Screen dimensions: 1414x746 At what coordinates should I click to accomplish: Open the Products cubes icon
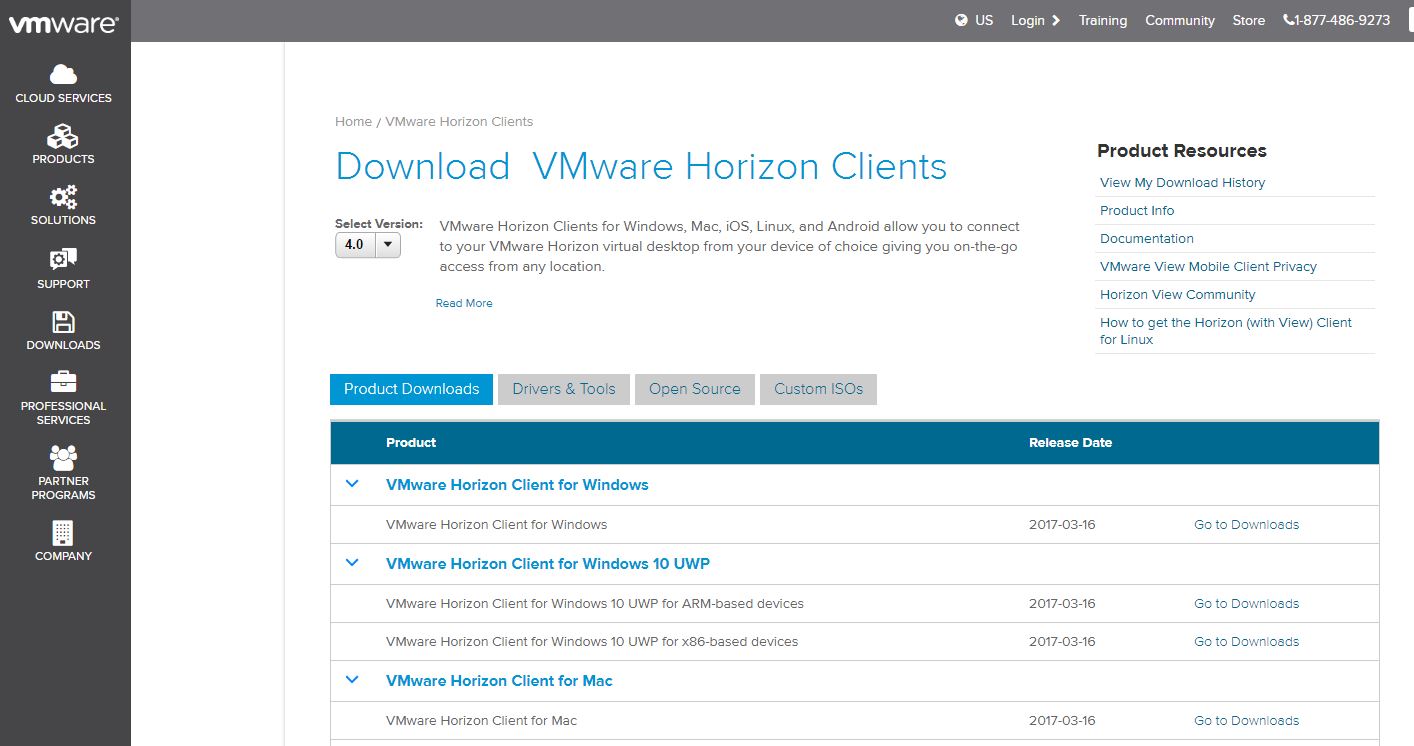[x=63, y=136]
